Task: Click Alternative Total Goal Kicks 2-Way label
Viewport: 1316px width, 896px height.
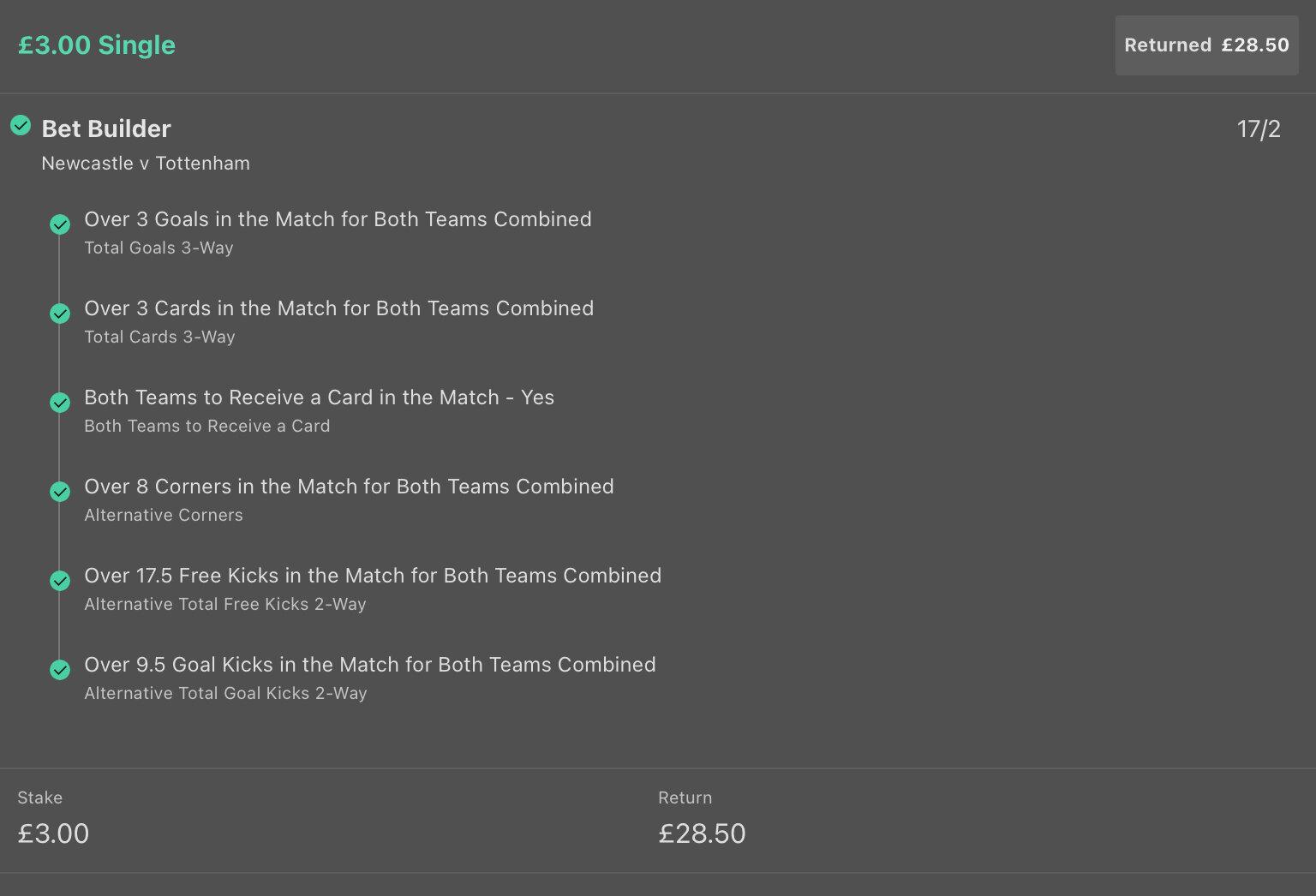Action: pyautogui.click(x=225, y=693)
